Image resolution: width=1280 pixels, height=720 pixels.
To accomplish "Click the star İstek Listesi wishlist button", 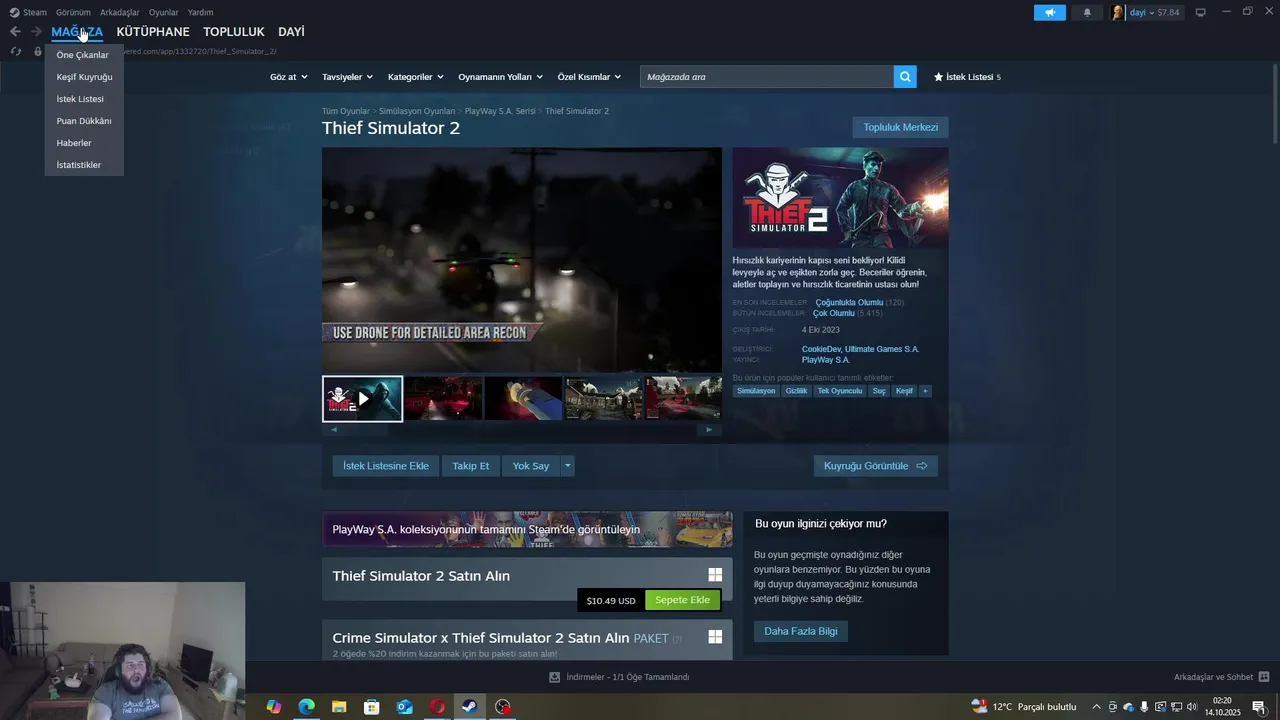I will (967, 77).
